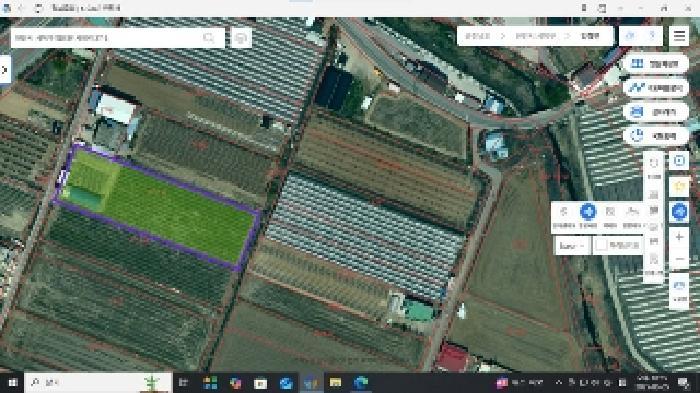Click the middle breadcrumb region item

click(535, 36)
